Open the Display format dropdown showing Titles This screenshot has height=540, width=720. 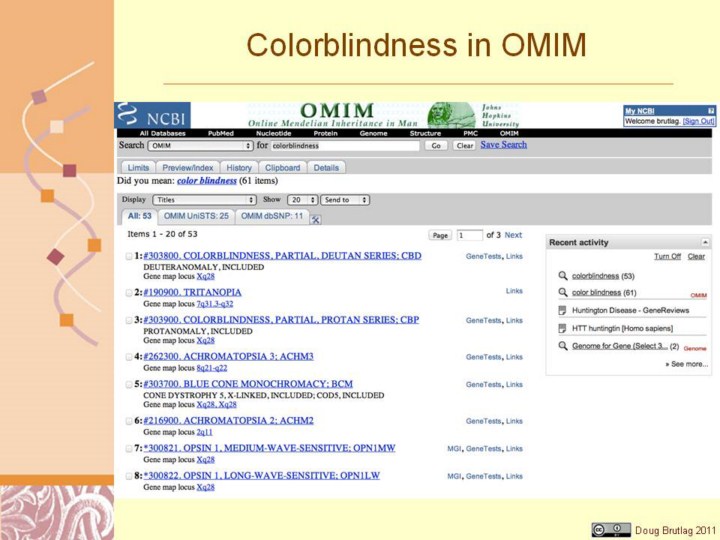pyautogui.click(x=204, y=200)
